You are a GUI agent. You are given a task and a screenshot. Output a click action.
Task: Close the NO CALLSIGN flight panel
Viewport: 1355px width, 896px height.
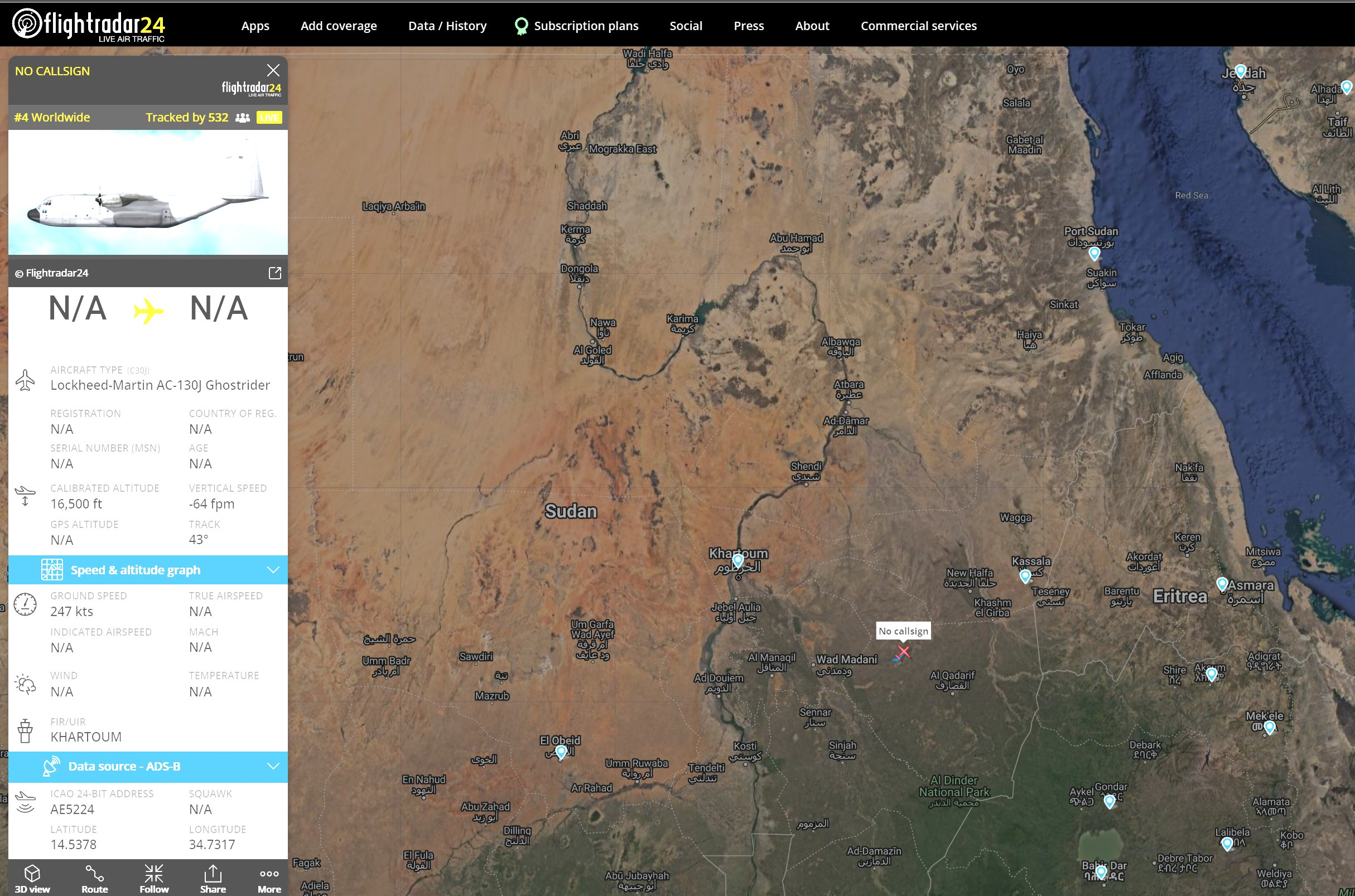tap(273, 70)
